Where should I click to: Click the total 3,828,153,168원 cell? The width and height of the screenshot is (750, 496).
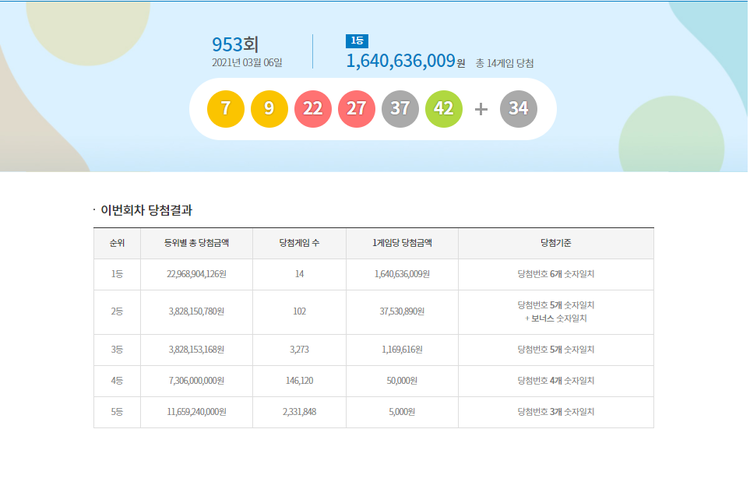(197, 350)
